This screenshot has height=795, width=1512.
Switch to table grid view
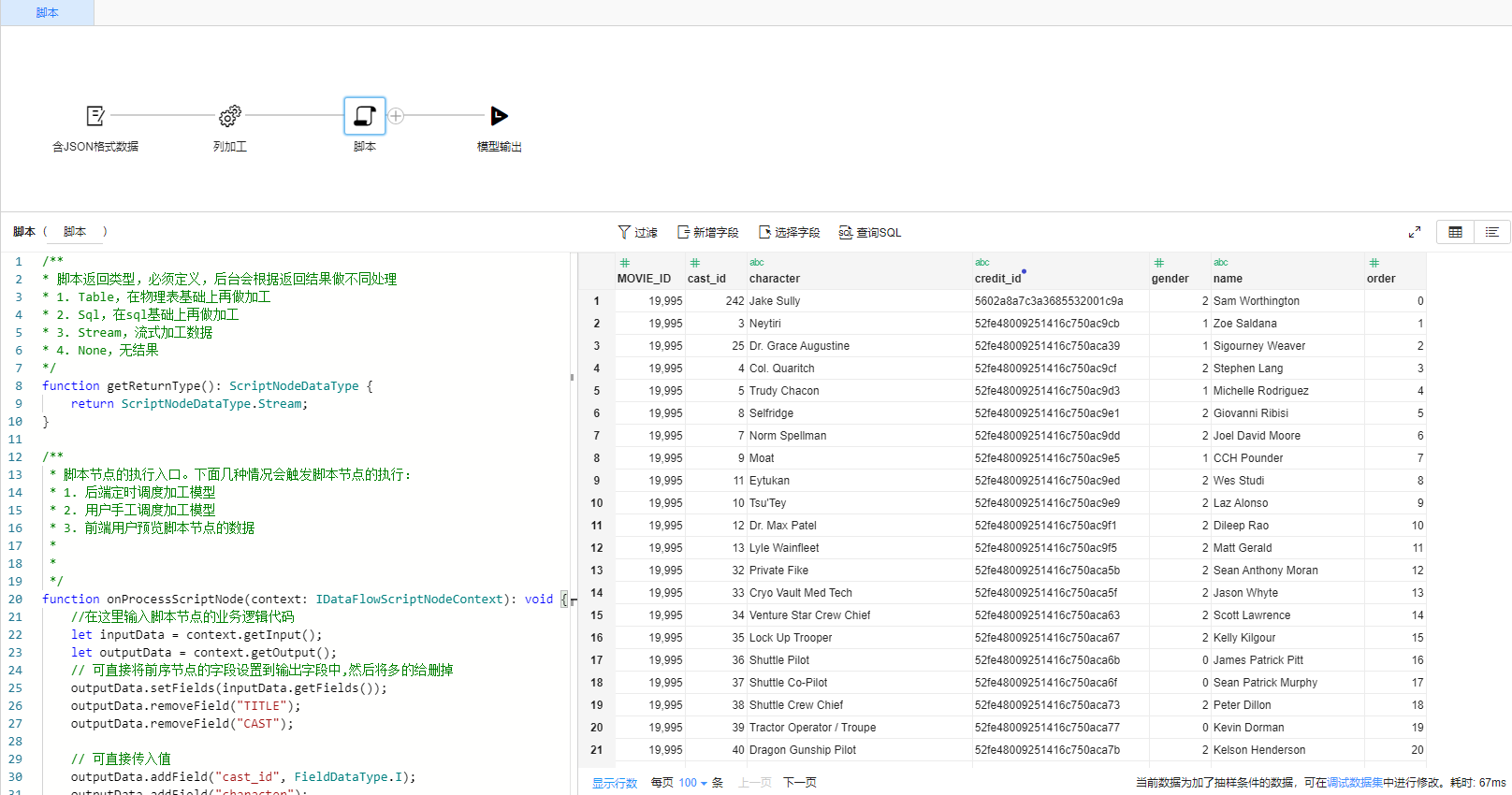1455,232
